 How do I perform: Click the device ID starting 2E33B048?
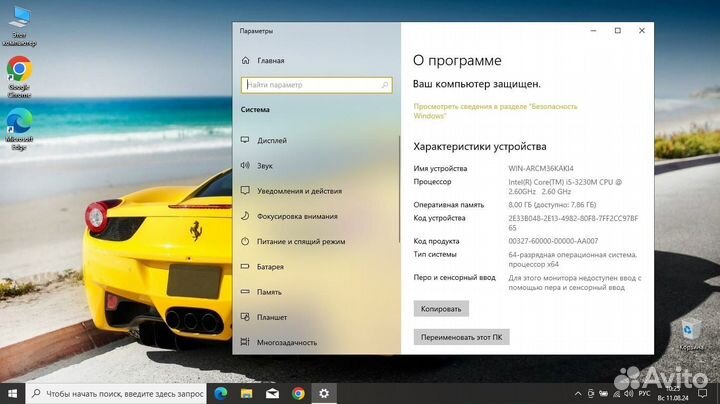(573, 223)
